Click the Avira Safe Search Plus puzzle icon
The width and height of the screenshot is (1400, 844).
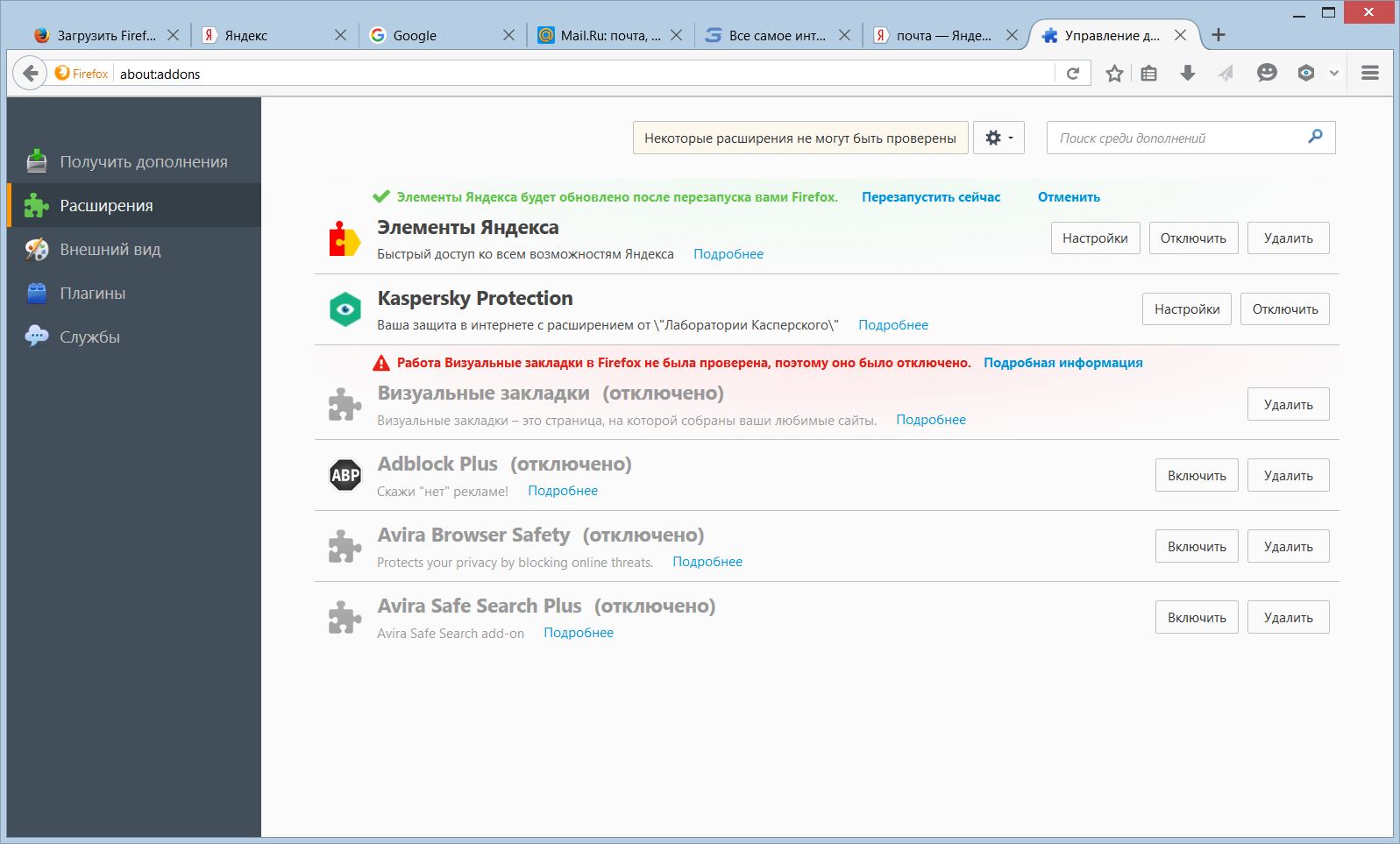coord(345,617)
